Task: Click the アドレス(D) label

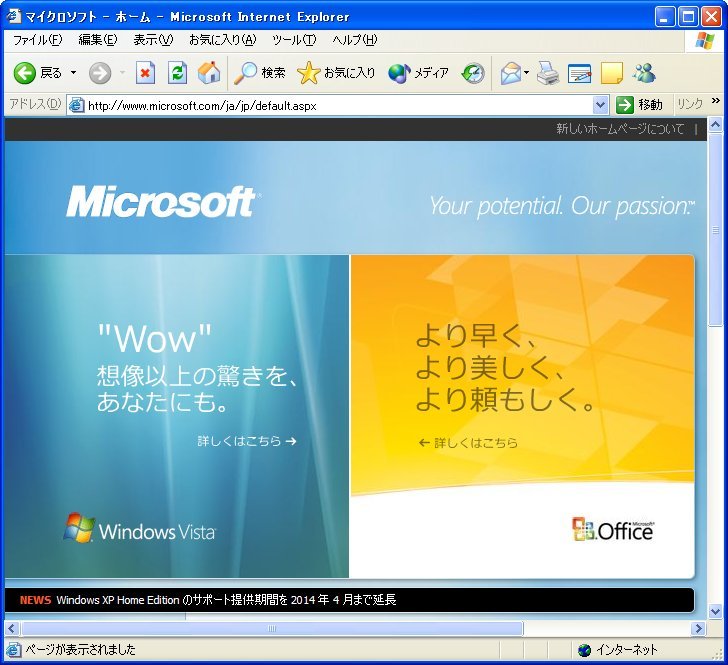Action: [x=35, y=104]
